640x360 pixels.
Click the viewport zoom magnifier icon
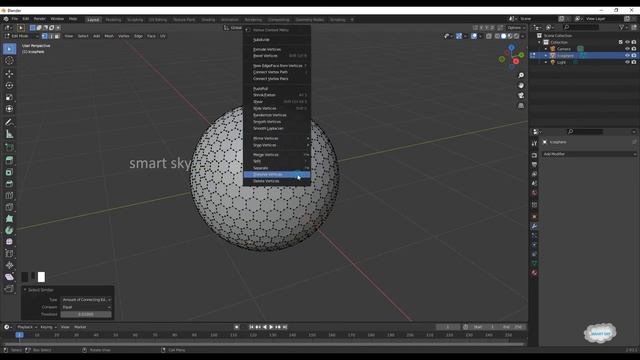click(521, 76)
